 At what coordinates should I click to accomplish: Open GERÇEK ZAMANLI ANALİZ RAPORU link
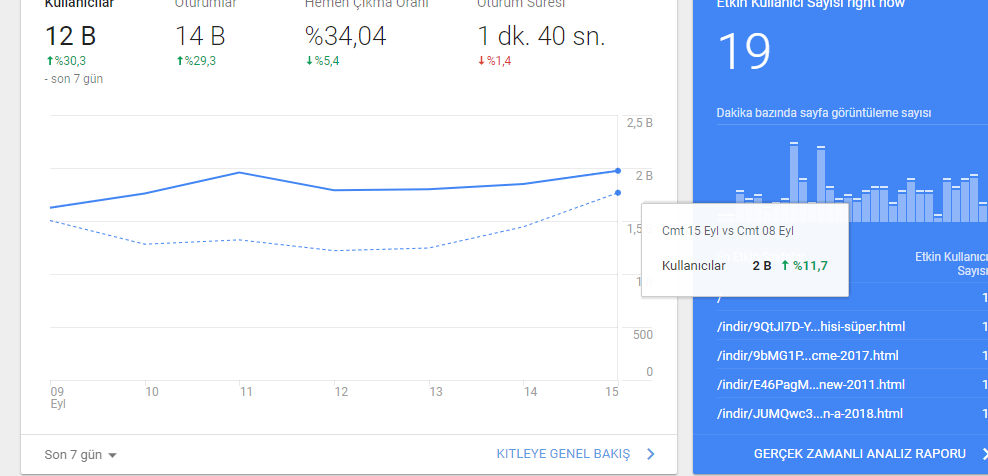pos(859,453)
